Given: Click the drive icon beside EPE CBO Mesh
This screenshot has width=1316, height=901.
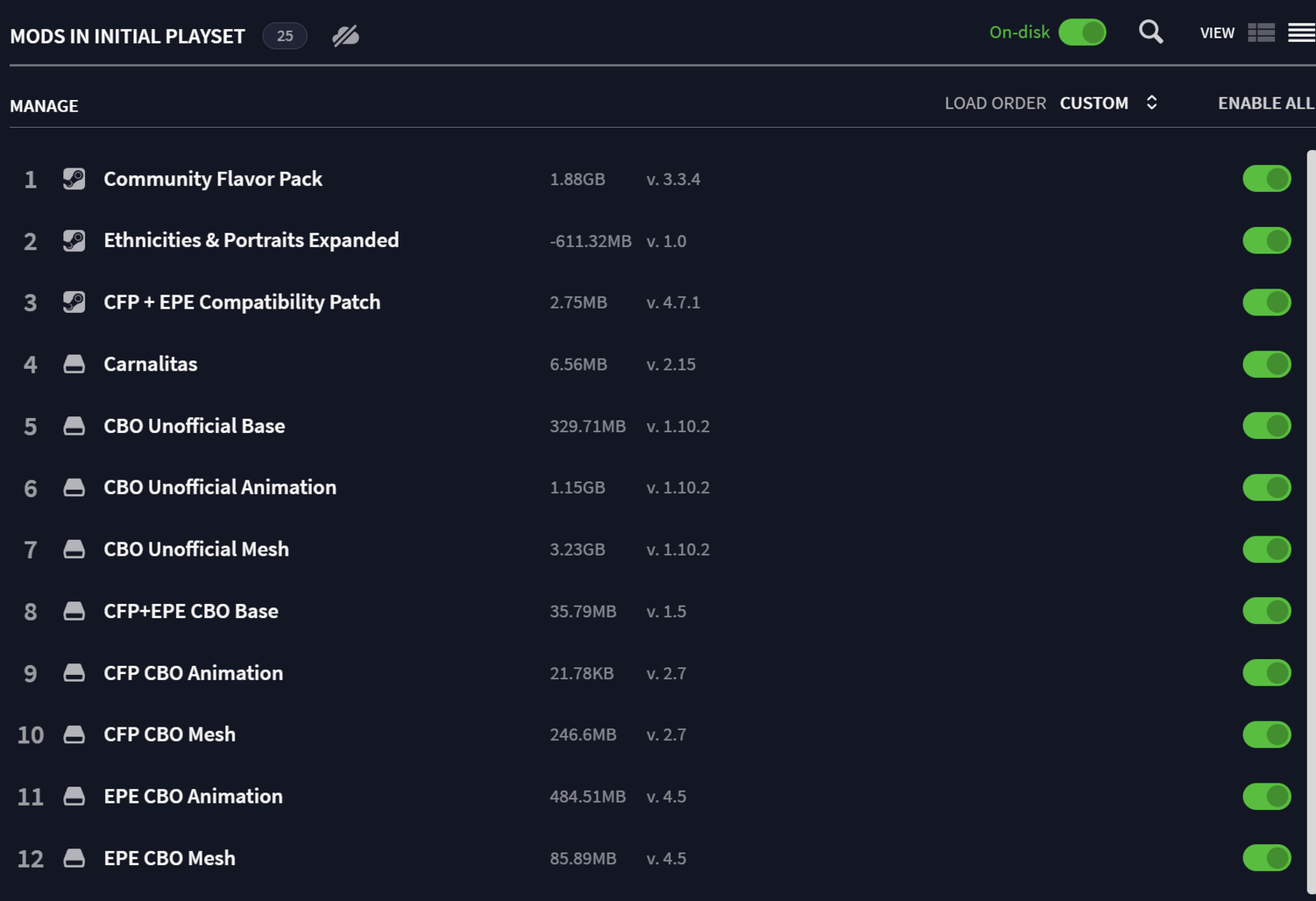Looking at the screenshot, I should pyautogui.click(x=73, y=858).
